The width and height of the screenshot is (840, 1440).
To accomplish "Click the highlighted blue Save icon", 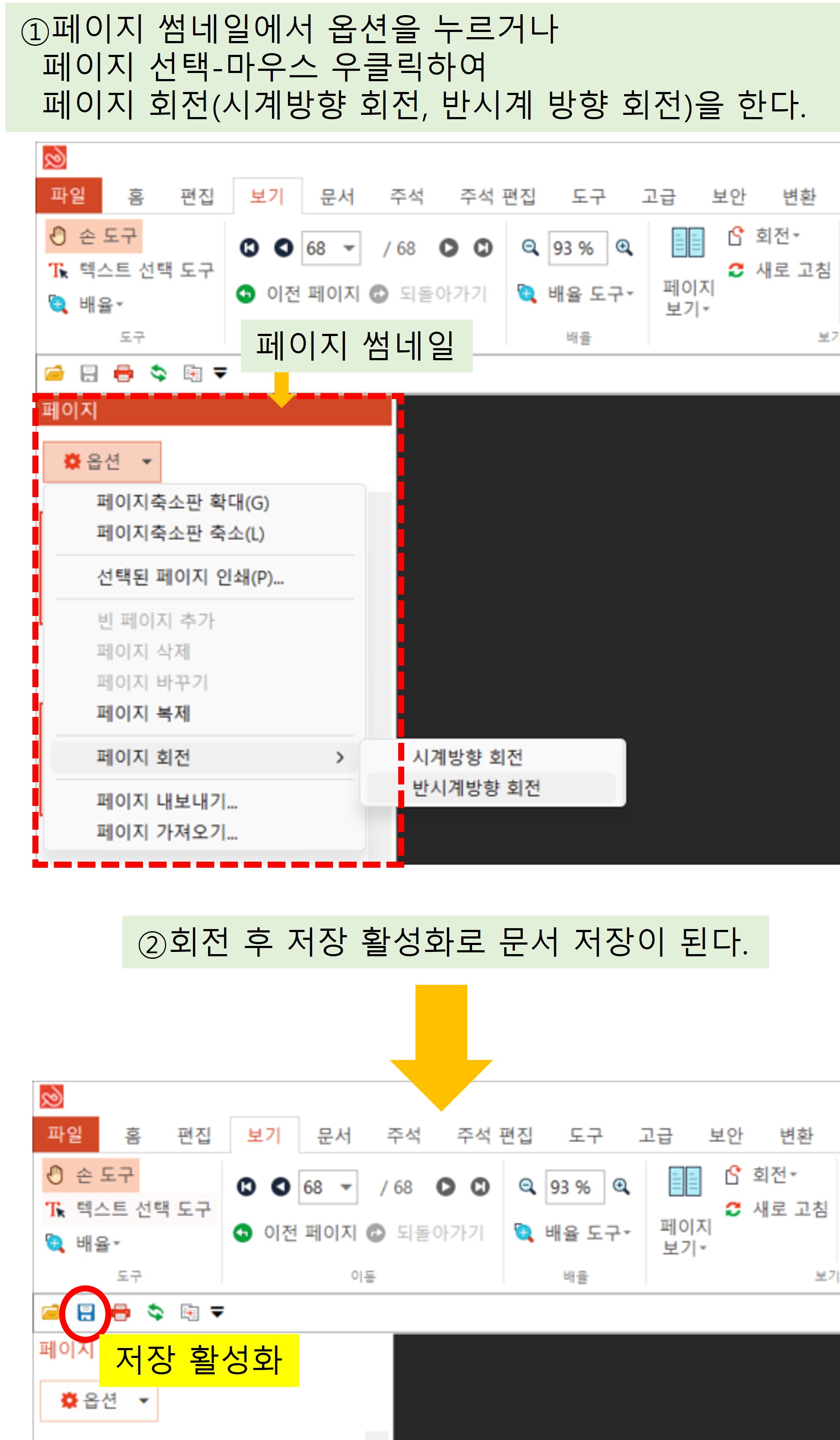I will (86, 1311).
